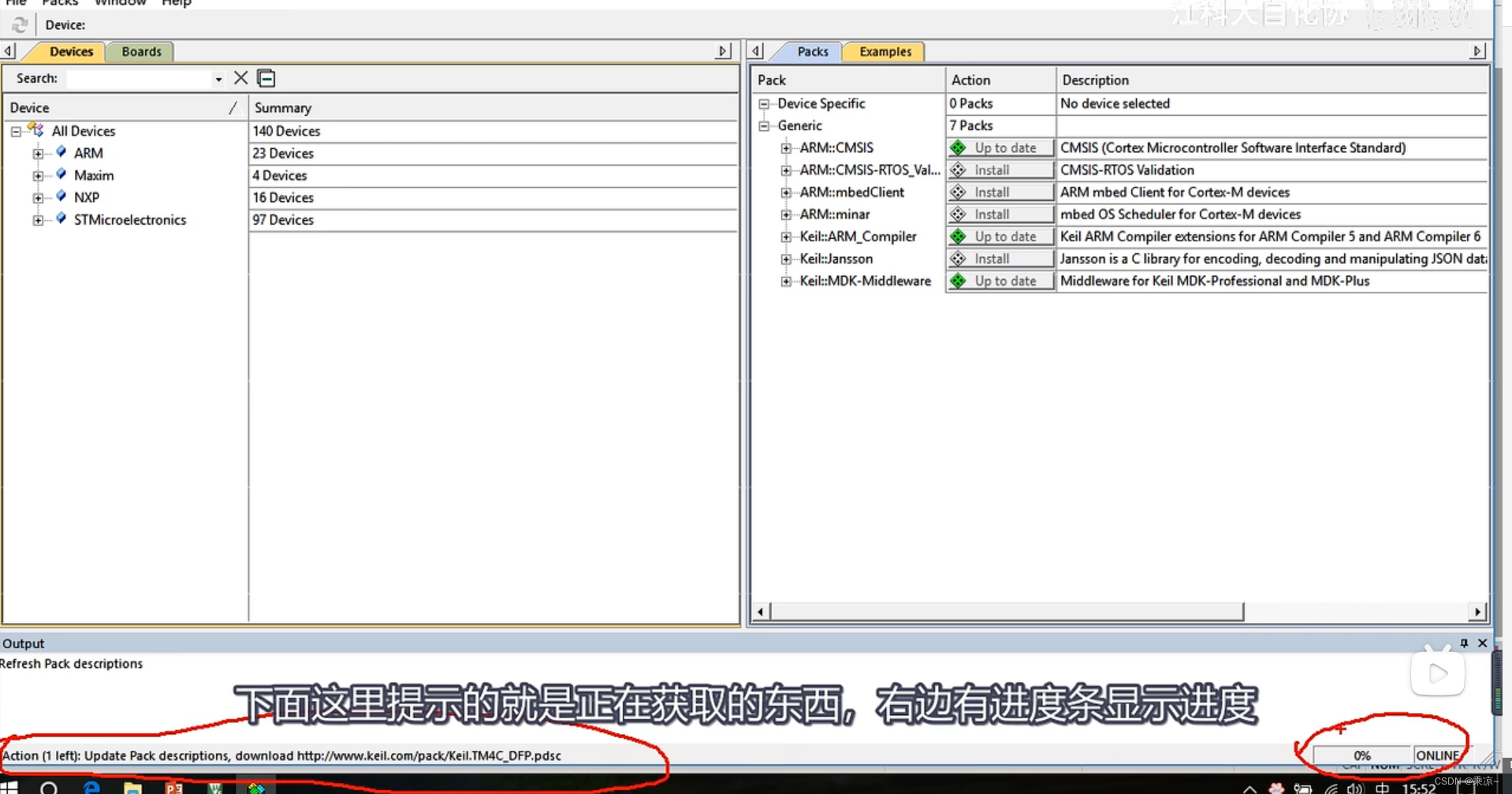Click the 0% download progress bar

(1361, 755)
